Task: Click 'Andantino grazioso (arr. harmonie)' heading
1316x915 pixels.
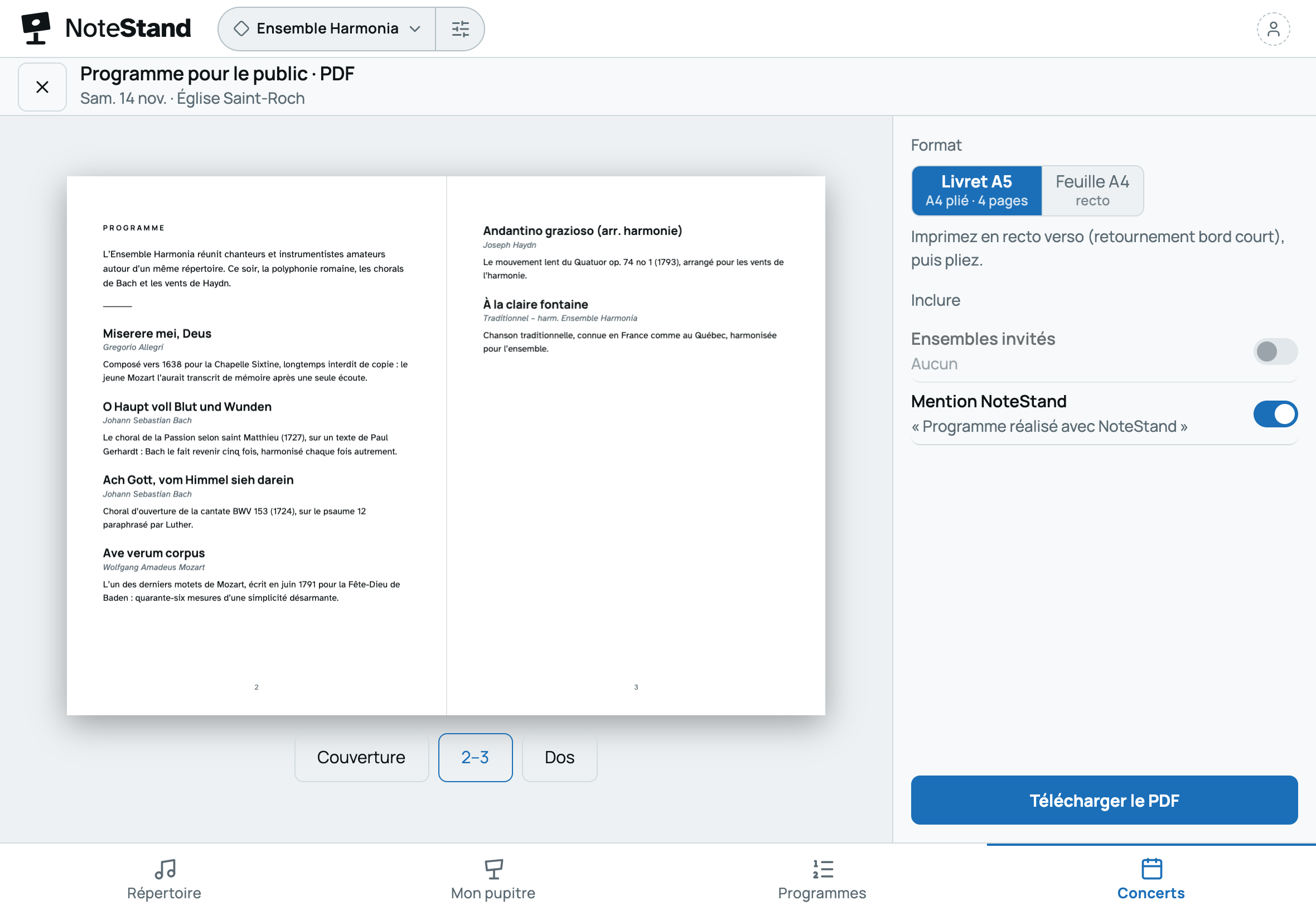Action: pos(583,230)
